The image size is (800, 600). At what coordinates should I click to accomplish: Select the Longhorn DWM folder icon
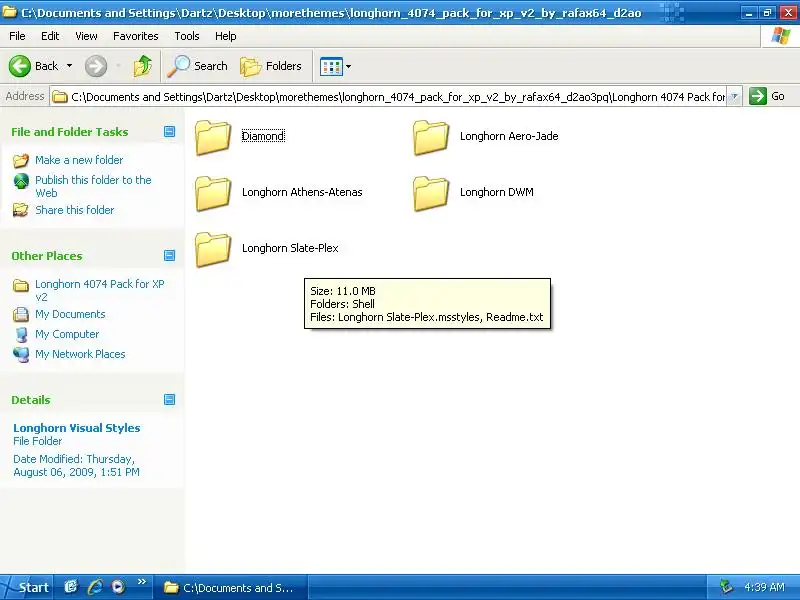click(x=431, y=193)
